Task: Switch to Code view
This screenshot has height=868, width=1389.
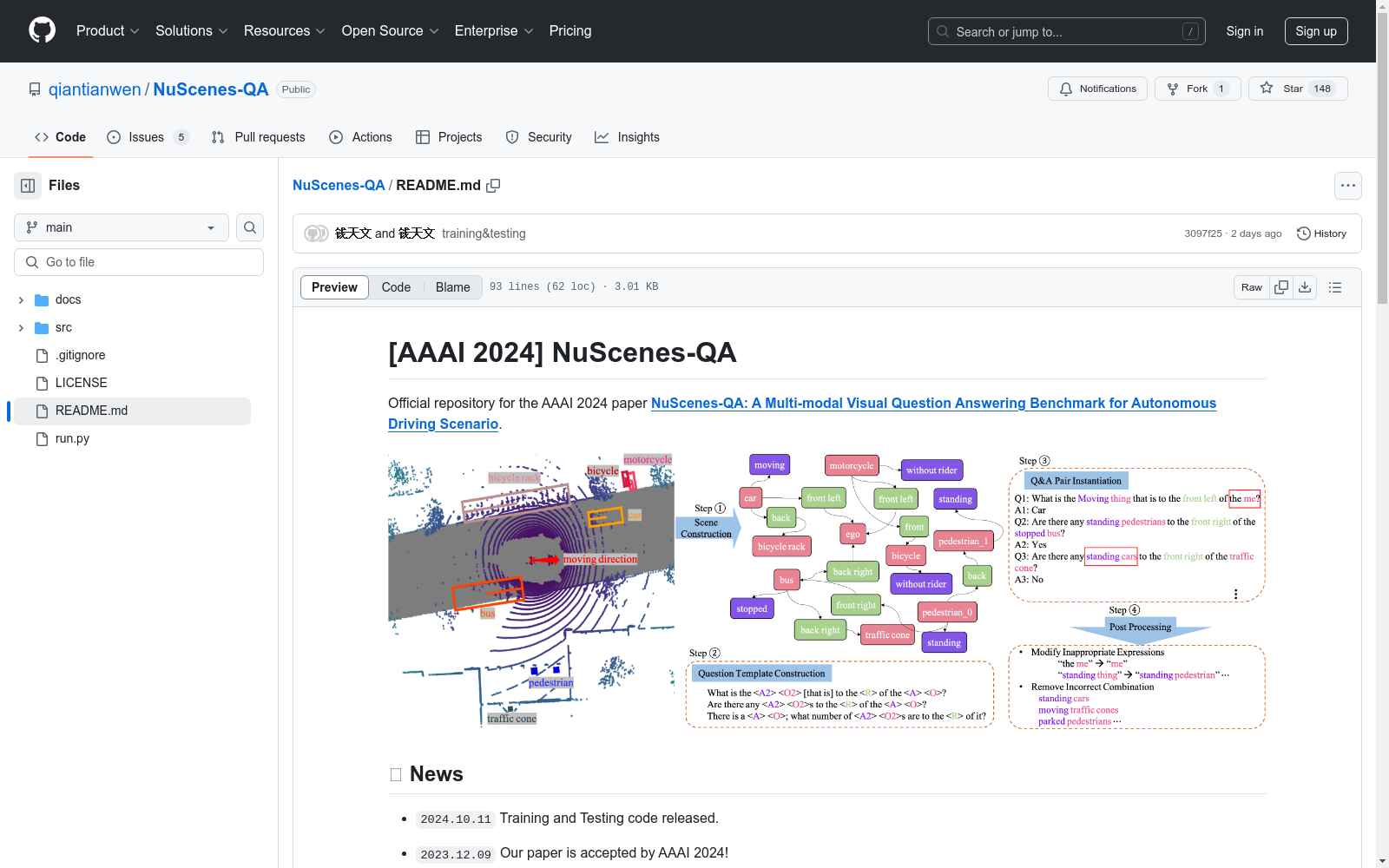Action: 396,287
